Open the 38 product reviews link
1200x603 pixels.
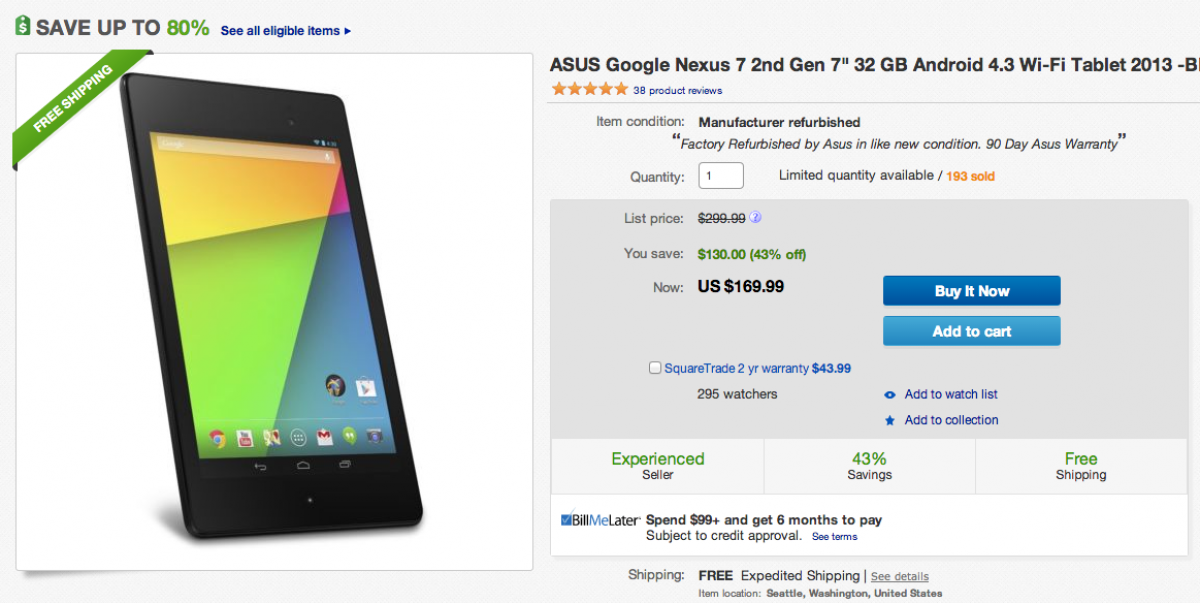coord(677,90)
